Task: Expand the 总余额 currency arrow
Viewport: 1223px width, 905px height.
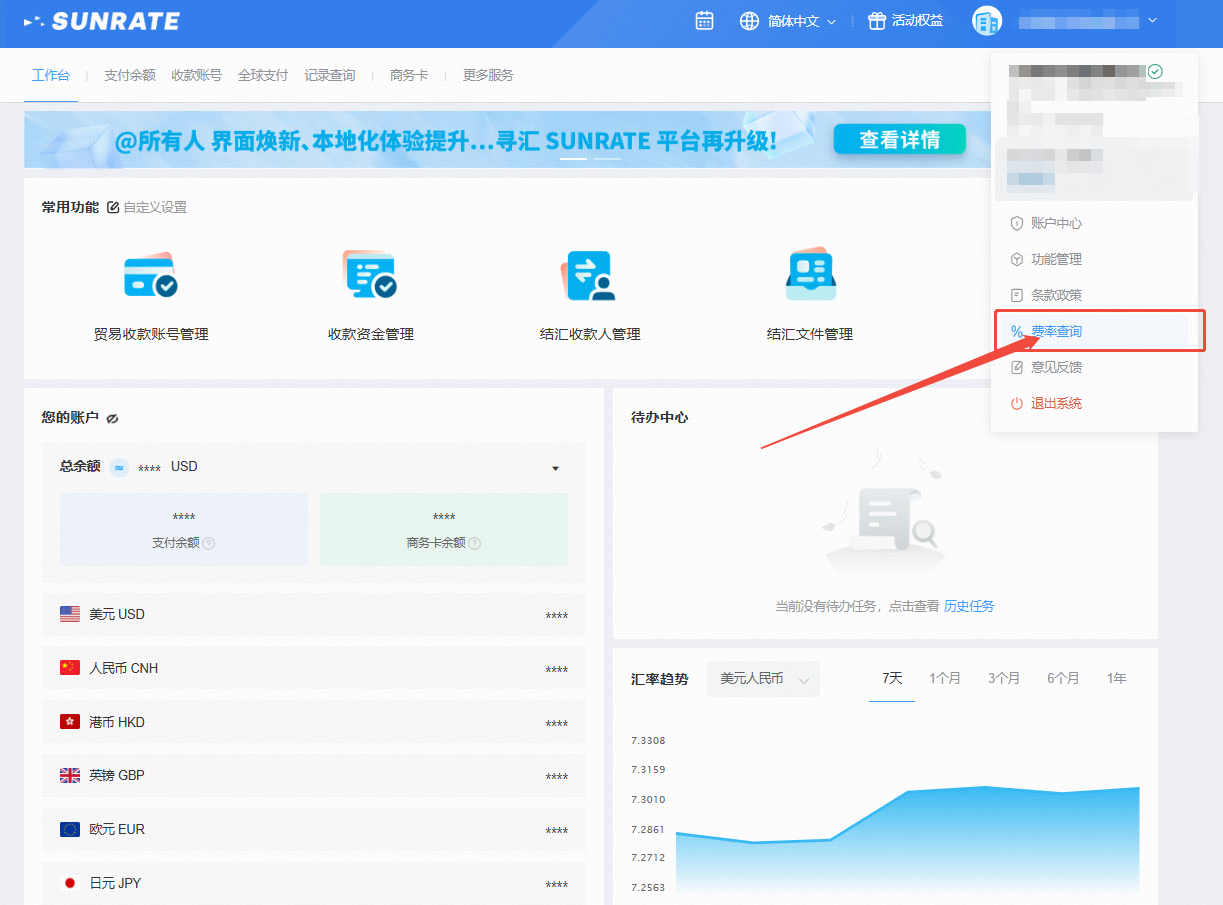Action: pos(556,468)
